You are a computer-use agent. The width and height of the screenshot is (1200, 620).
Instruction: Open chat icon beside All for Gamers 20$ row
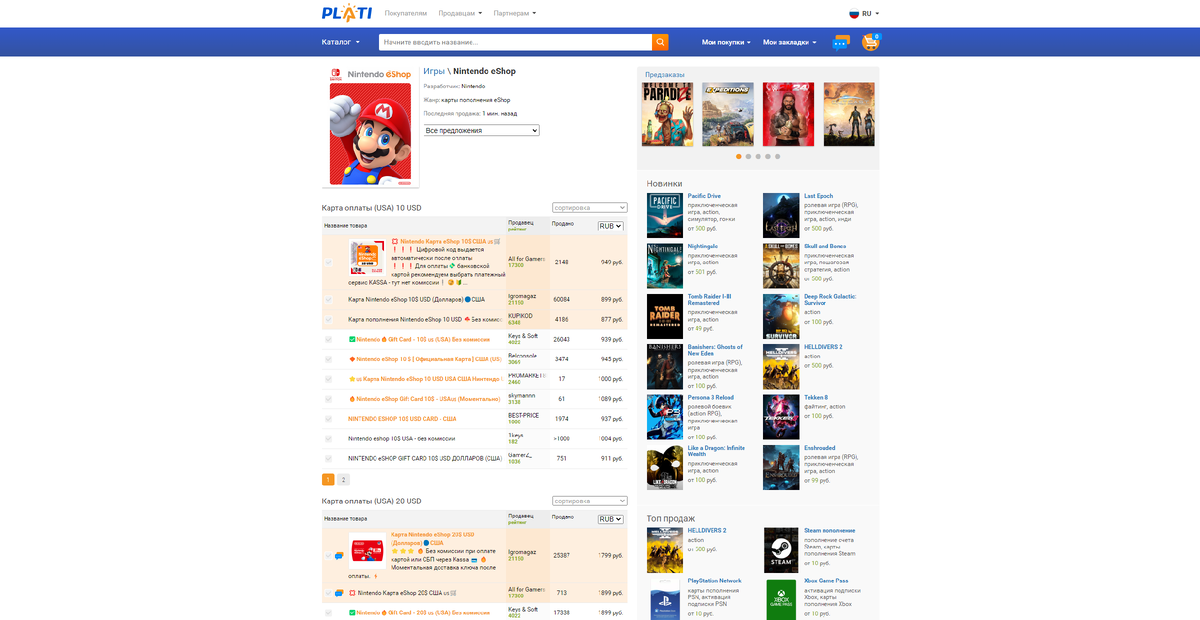340,593
